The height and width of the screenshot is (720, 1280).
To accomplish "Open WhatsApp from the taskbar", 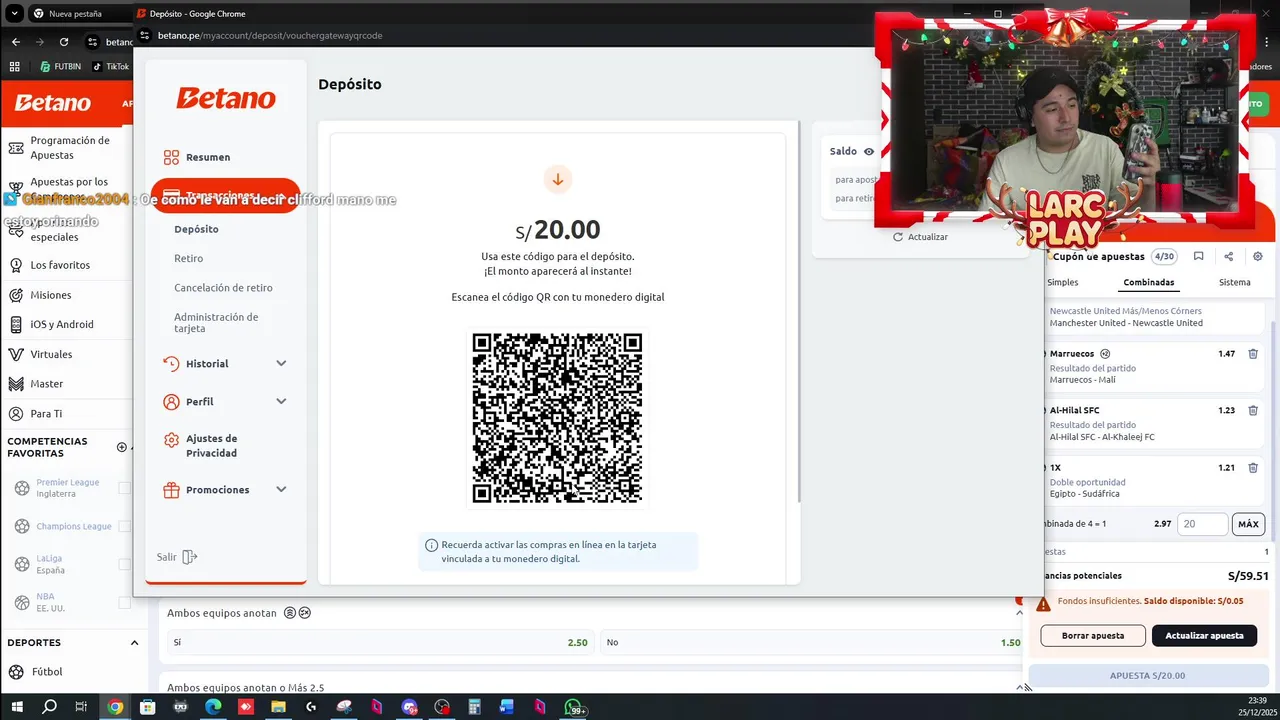I will 573,707.
